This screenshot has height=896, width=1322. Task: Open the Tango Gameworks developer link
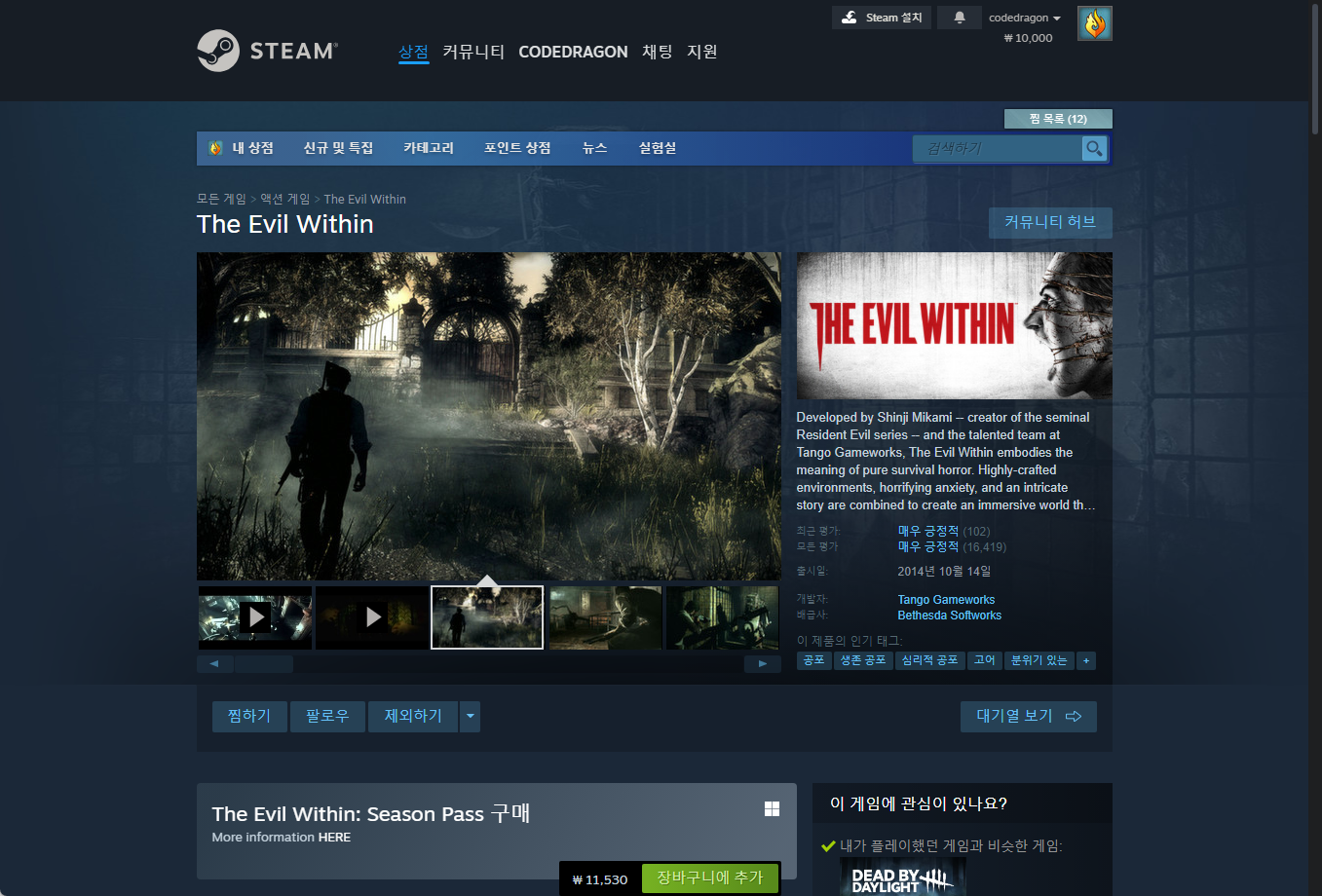click(946, 600)
